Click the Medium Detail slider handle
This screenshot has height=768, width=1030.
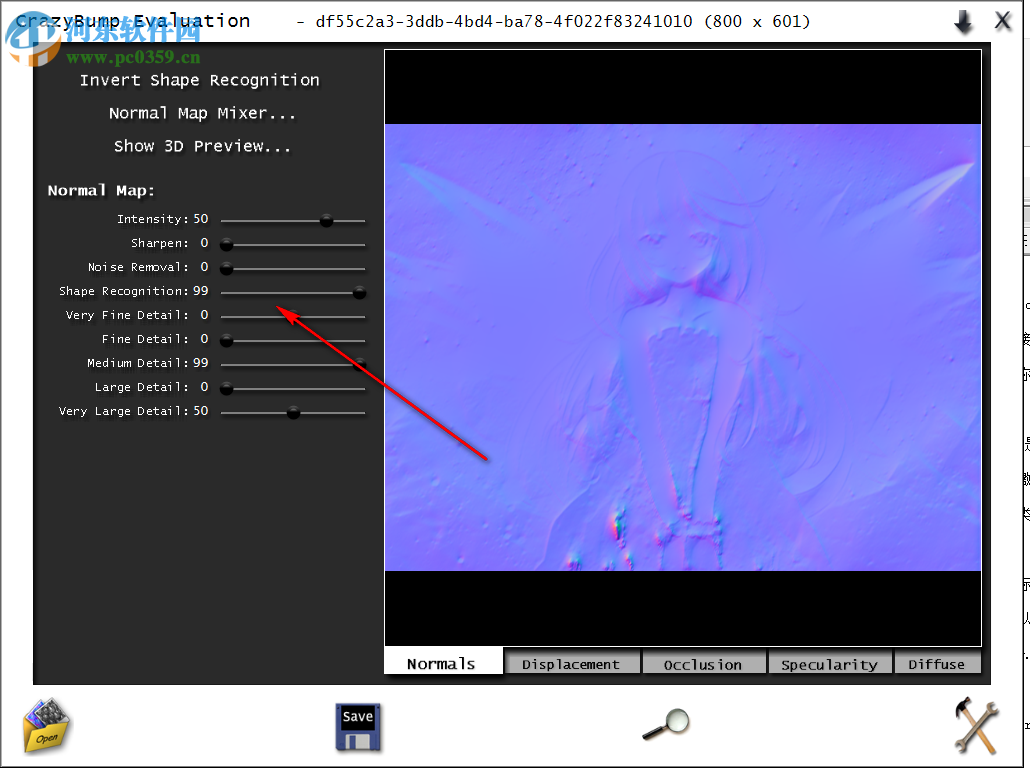click(359, 365)
